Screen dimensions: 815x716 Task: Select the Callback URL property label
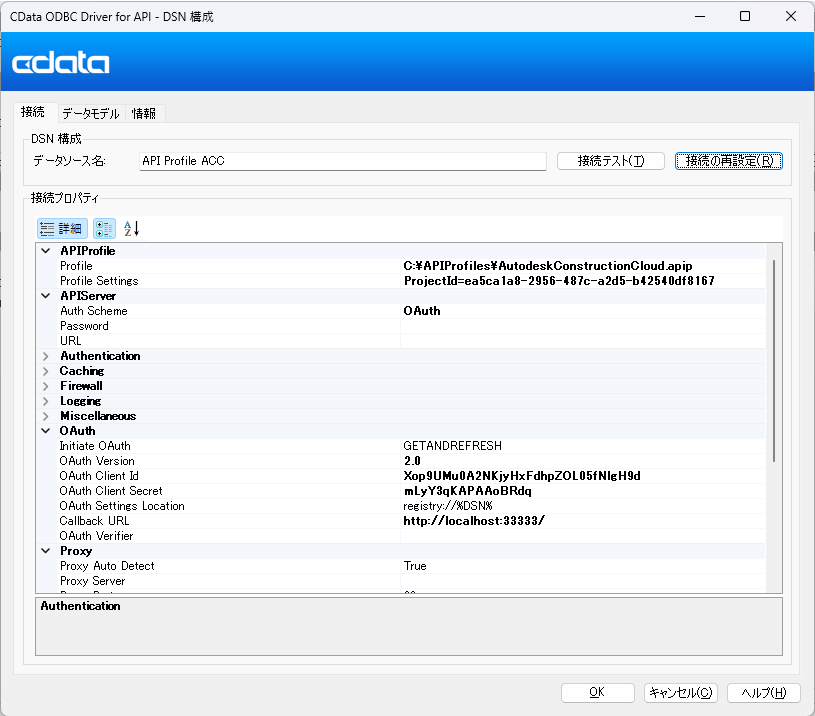94,521
